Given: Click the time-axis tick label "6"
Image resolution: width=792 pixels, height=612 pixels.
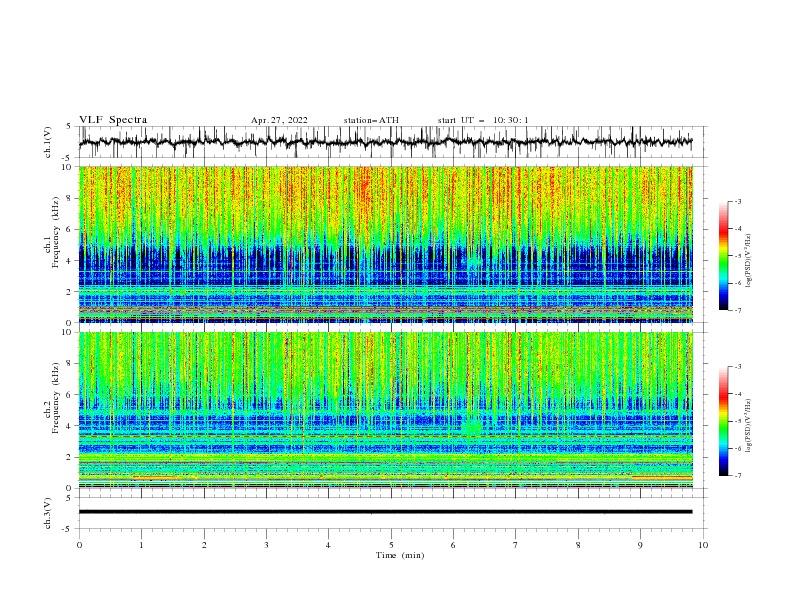Looking at the screenshot, I should pyautogui.click(x=453, y=545).
